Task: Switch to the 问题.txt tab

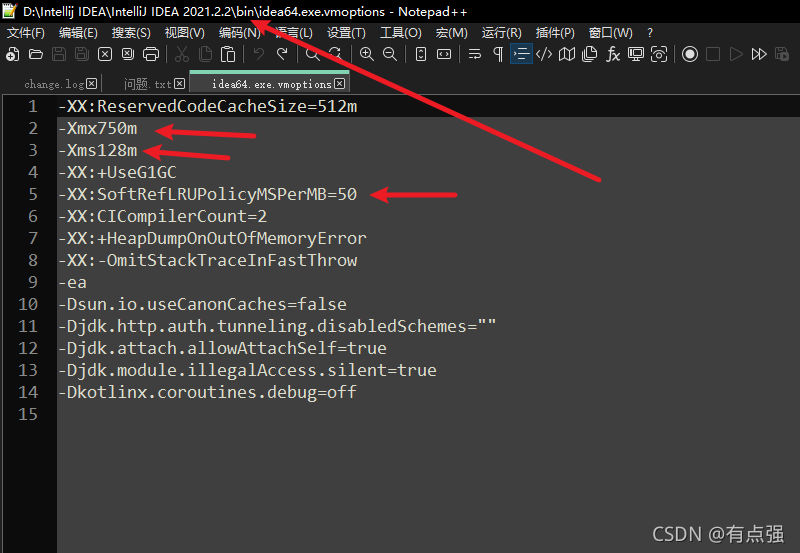Action: [148, 84]
